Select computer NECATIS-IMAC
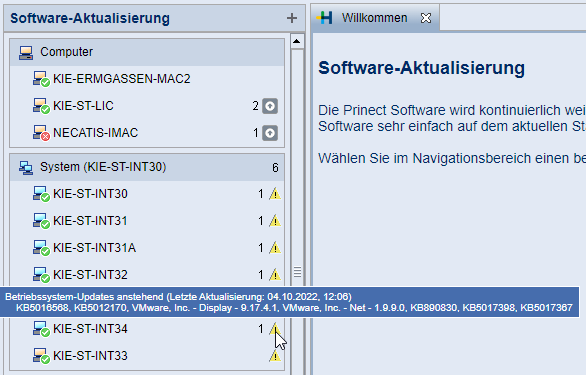 point(147,133)
